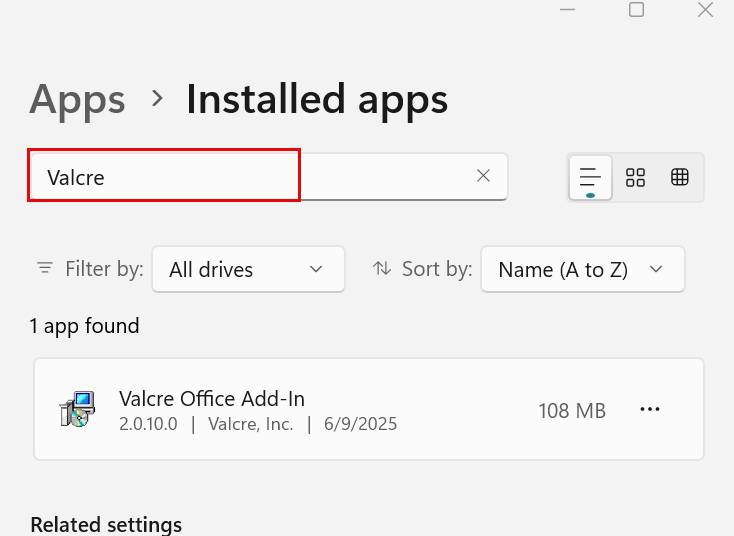Click the version 2.0.10.0 text
Screen dimensions: 734x536
point(148,424)
